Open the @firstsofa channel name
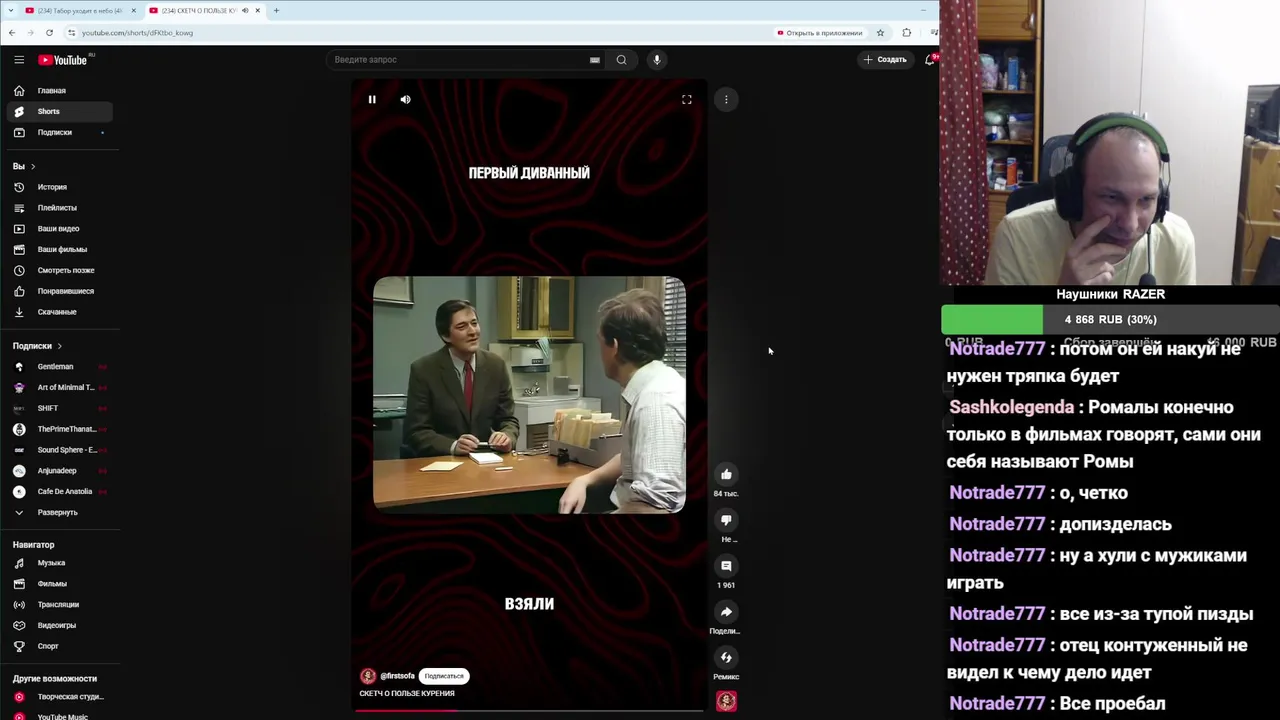 click(397, 676)
